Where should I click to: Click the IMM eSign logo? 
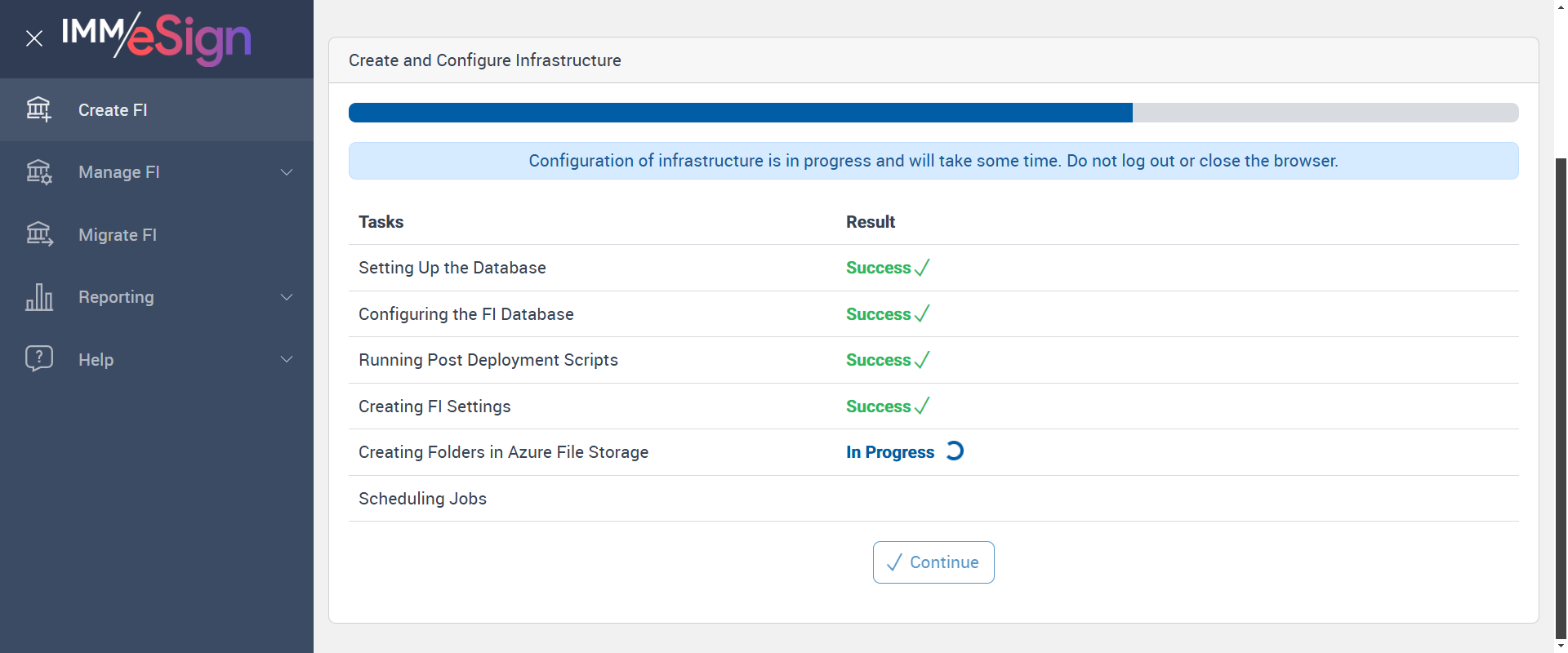tap(156, 38)
